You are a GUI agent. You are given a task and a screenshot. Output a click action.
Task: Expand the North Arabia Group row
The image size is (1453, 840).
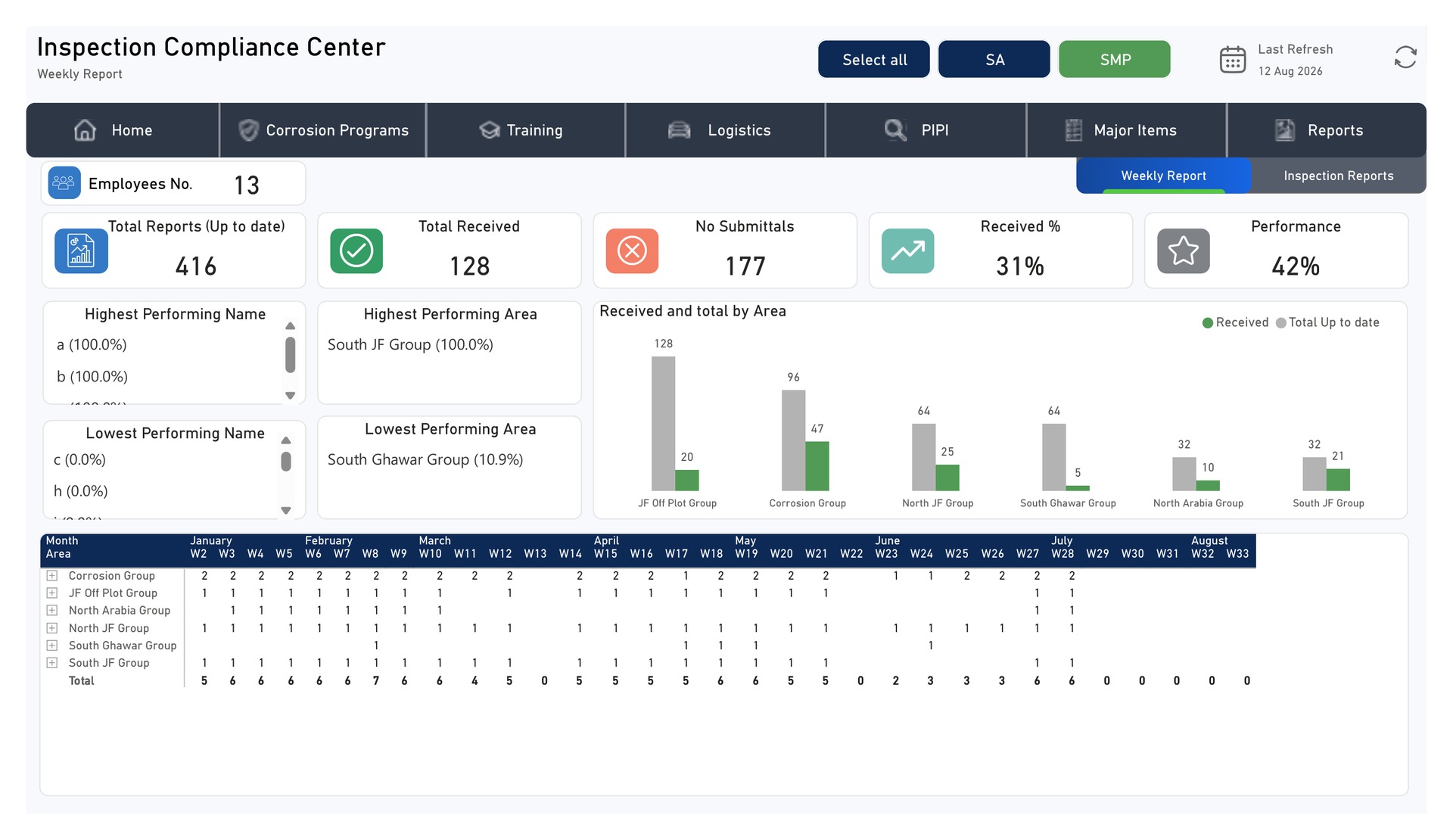coord(52,611)
